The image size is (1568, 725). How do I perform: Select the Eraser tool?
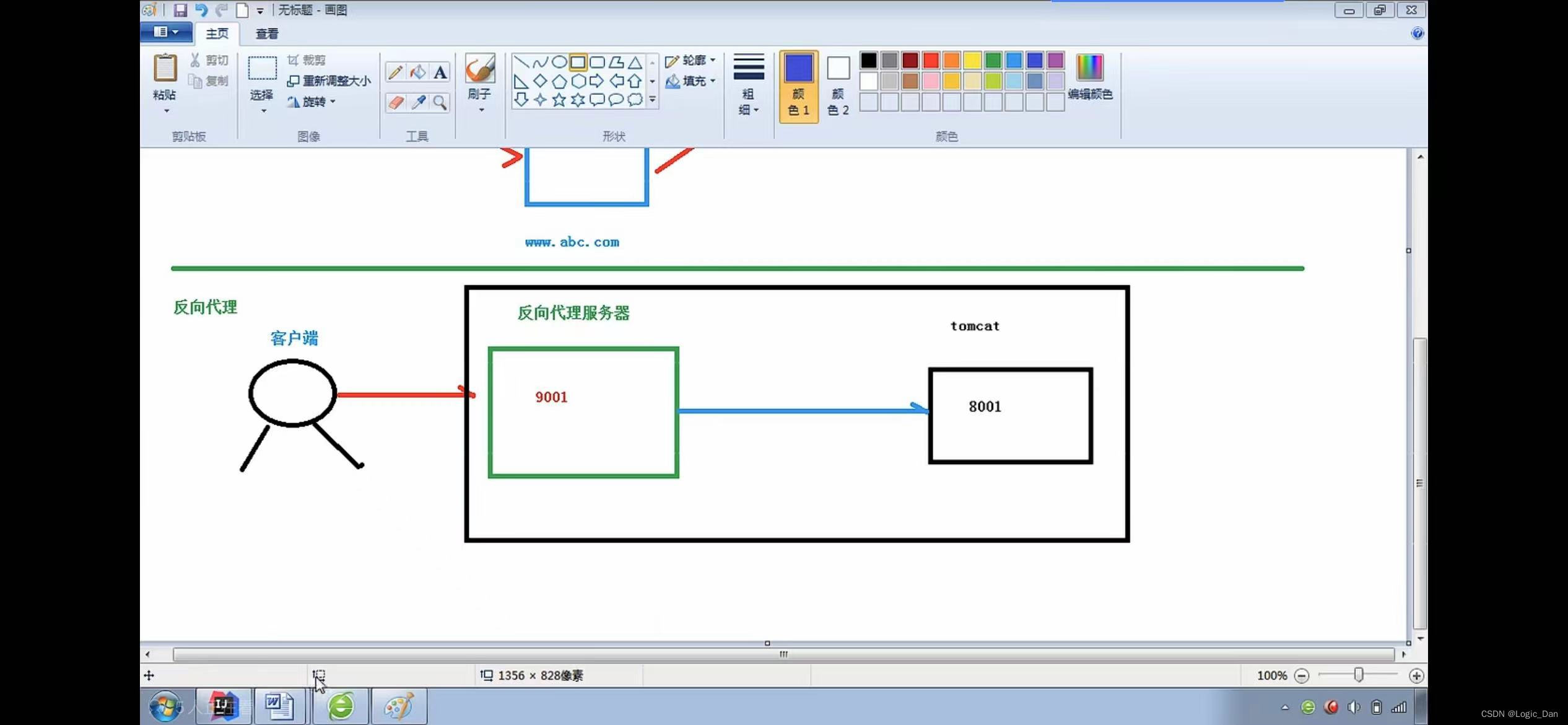pos(395,102)
